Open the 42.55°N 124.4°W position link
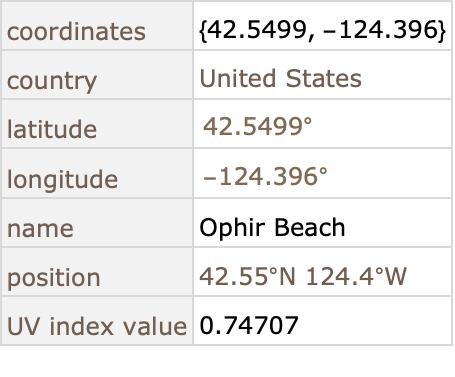Screen dimensions: 455x377 303,276
